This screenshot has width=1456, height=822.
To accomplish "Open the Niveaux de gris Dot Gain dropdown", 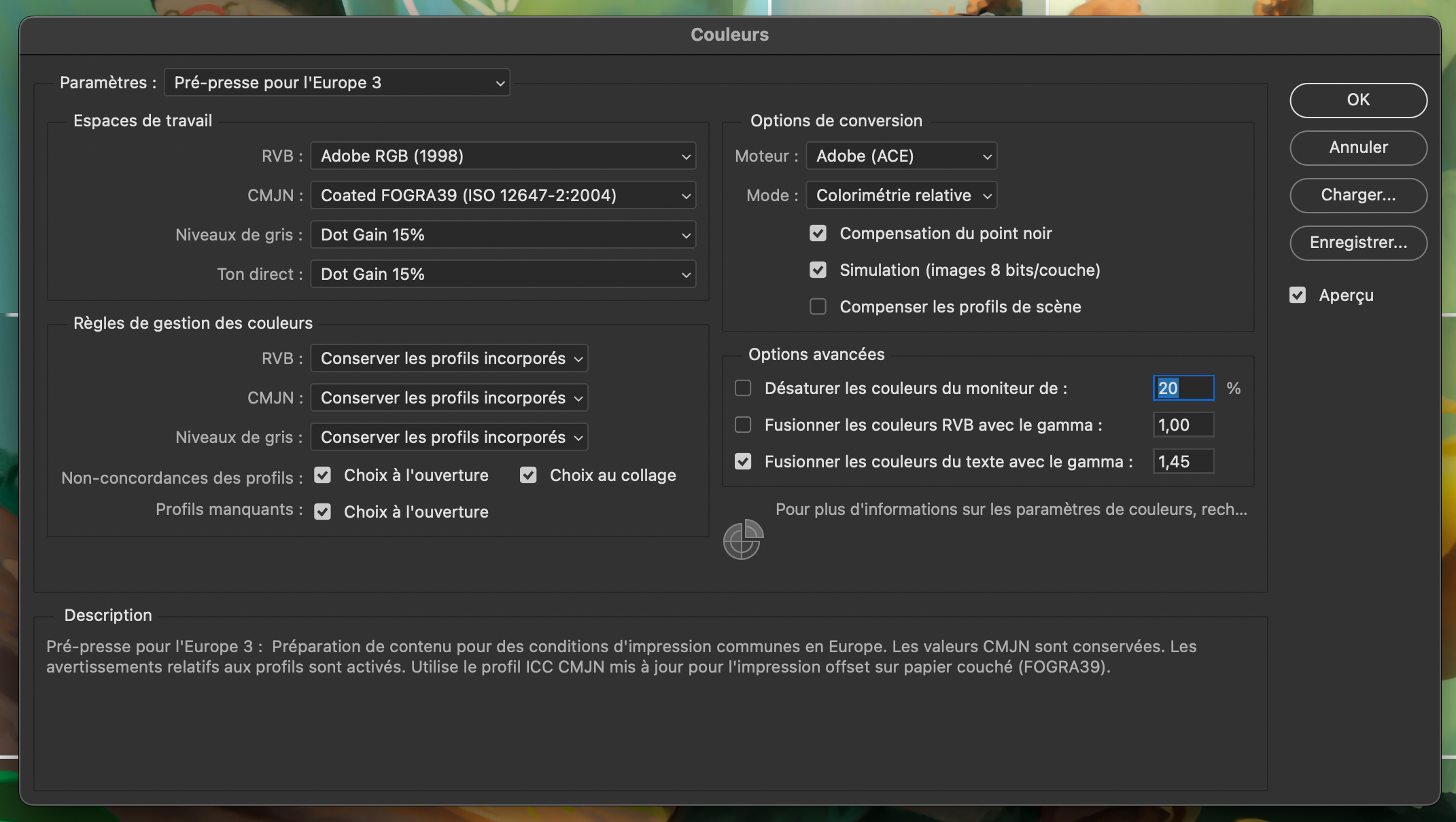I will [502, 234].
